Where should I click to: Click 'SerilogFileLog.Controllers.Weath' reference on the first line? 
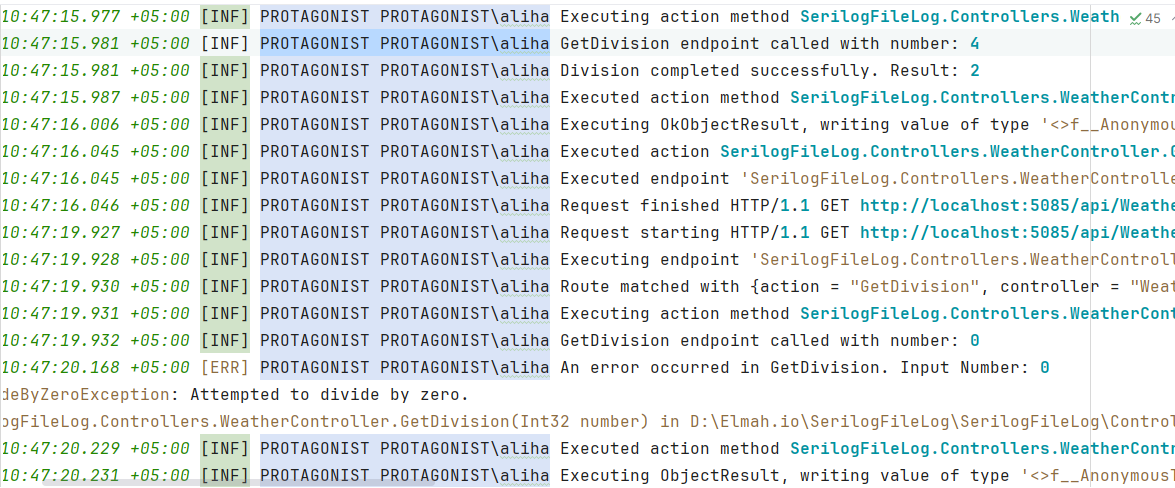(960, 16)
